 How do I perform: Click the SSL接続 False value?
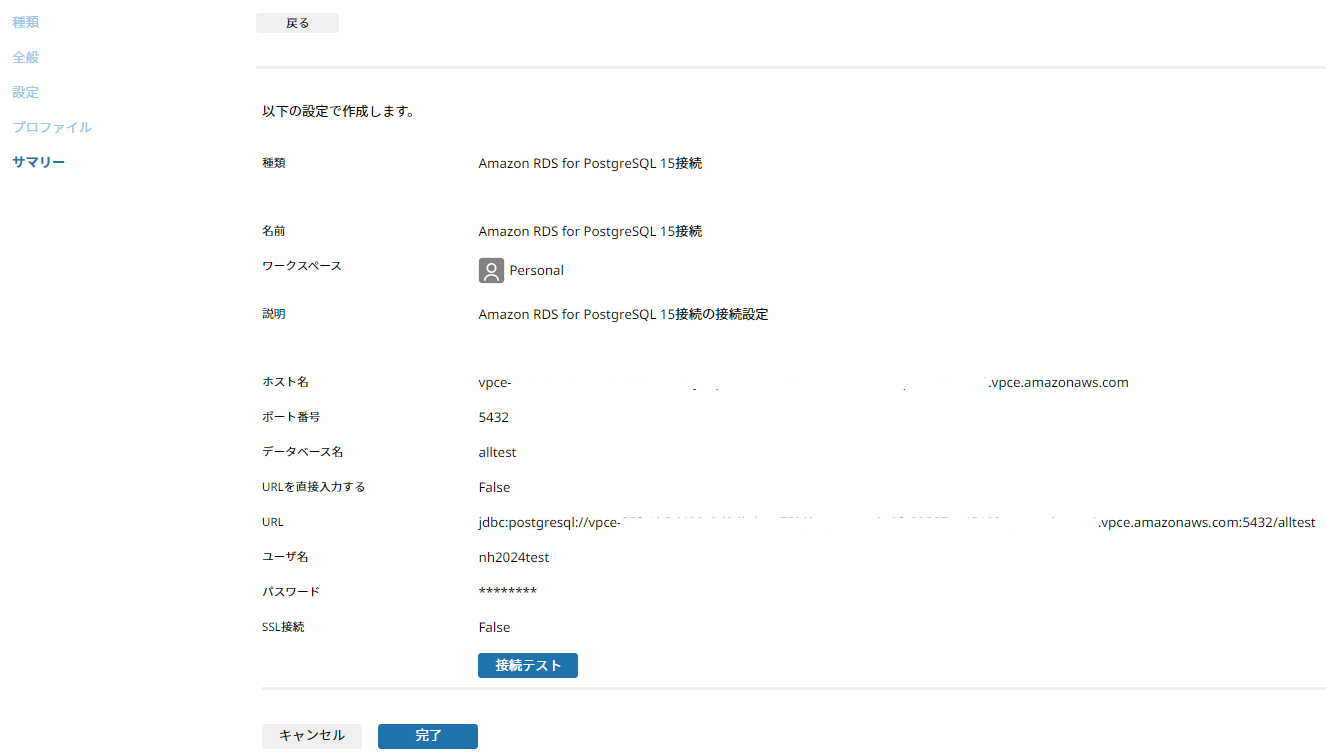point(495,627)
